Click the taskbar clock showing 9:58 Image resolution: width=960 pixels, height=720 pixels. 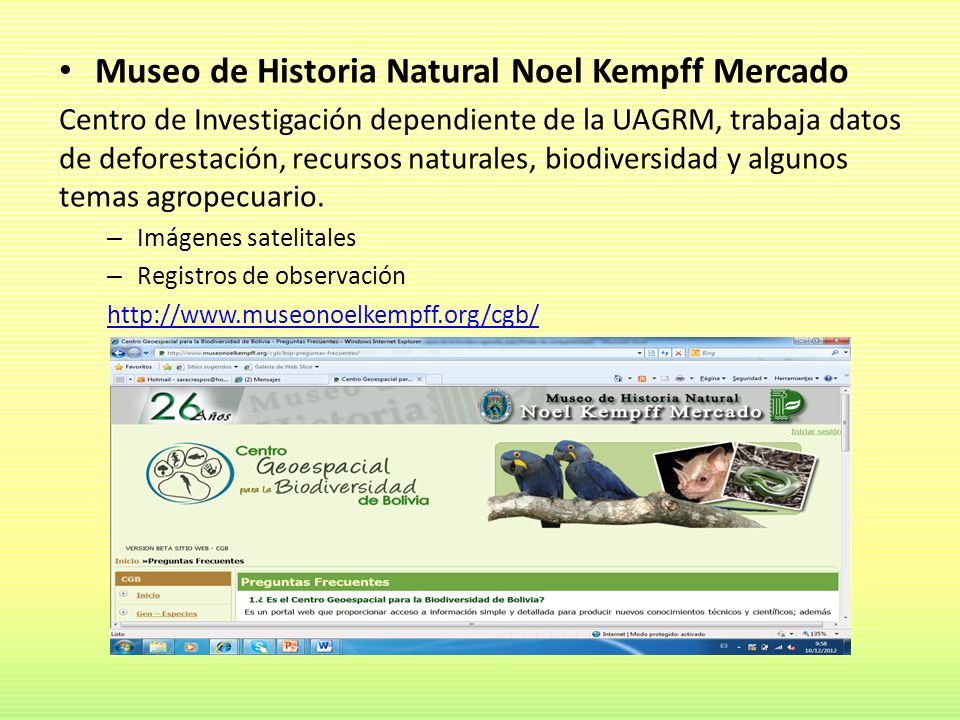[820, 647]
